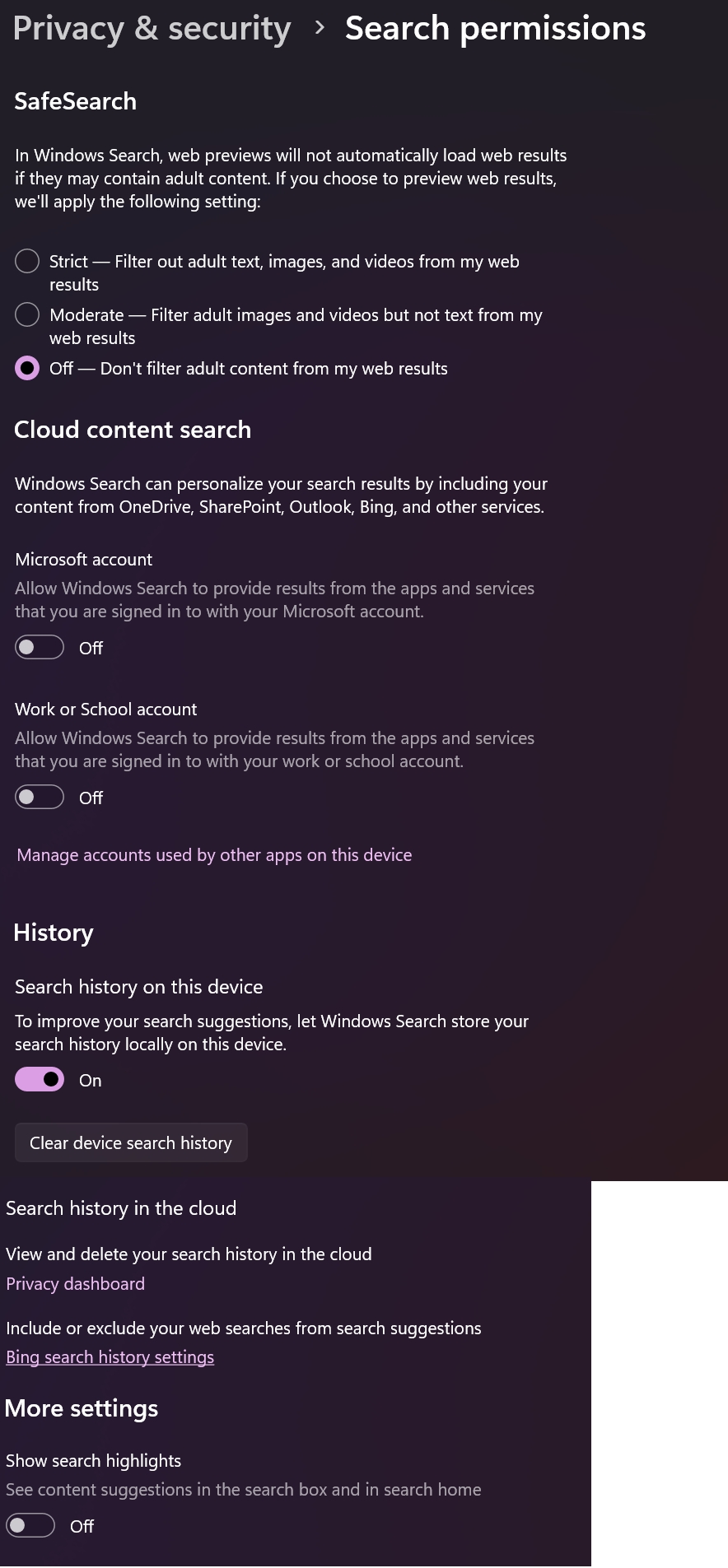Click the History section heading
The width and height of the screenshot is (728, 1568).
point(54,933)
